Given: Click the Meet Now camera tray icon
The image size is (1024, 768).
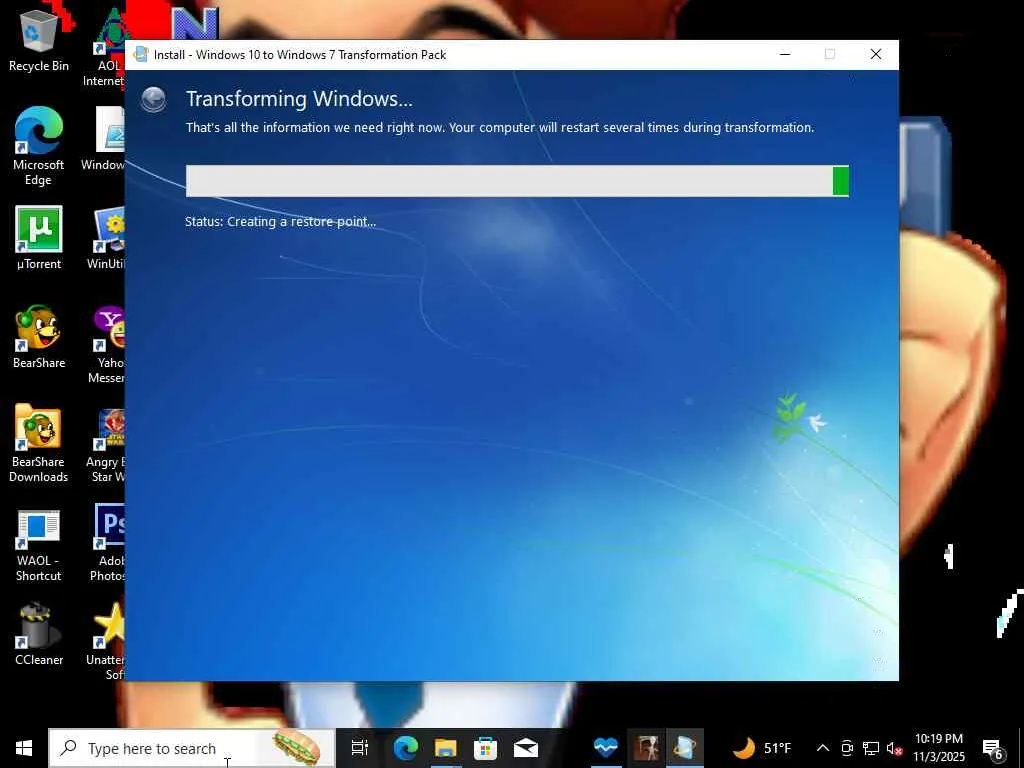Looking at the screenshot, I should point(847,748).
